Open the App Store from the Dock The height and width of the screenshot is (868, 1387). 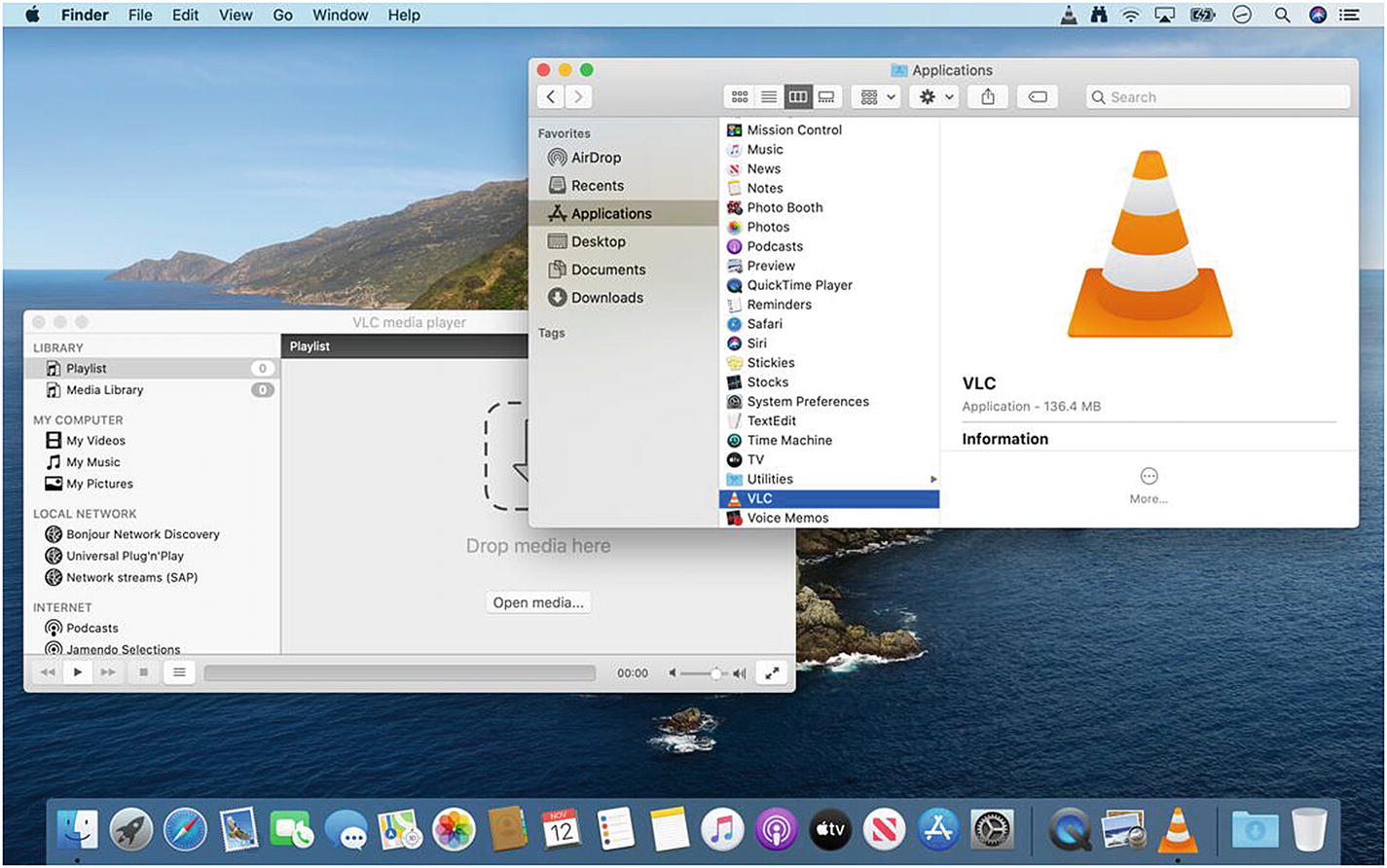pos(939,829)
